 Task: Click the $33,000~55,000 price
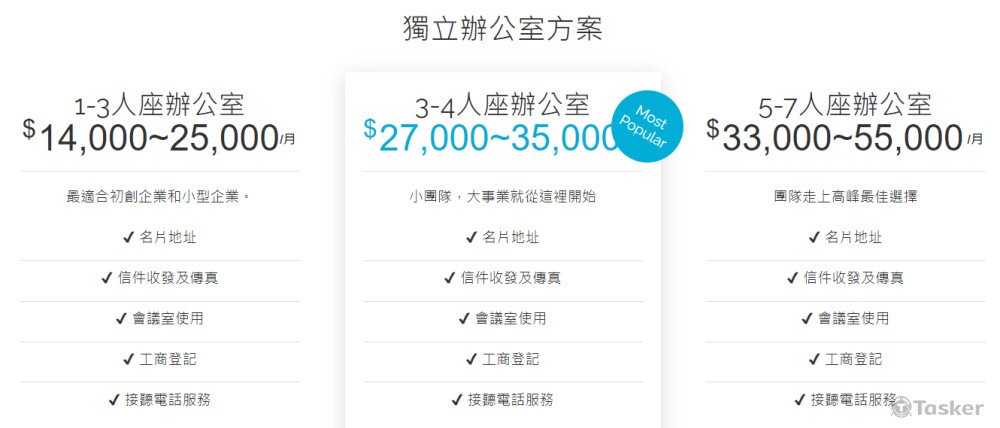tap(835, 137)
